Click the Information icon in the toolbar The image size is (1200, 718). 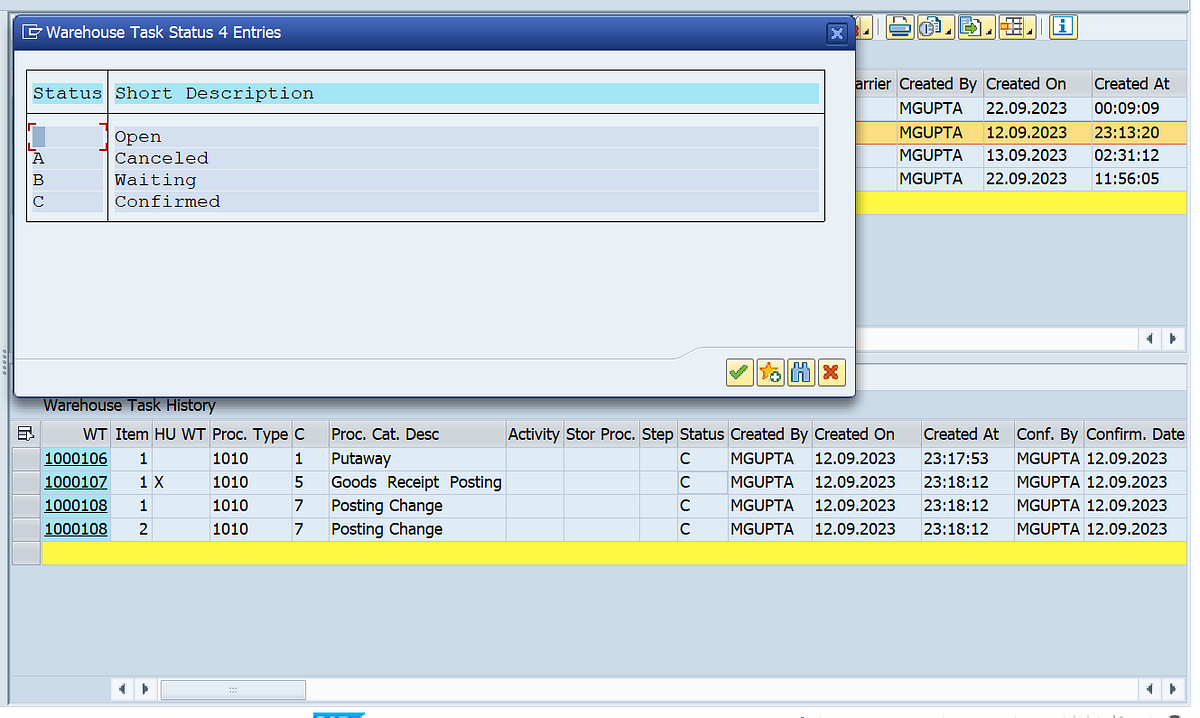click(x=1062, y=27)
